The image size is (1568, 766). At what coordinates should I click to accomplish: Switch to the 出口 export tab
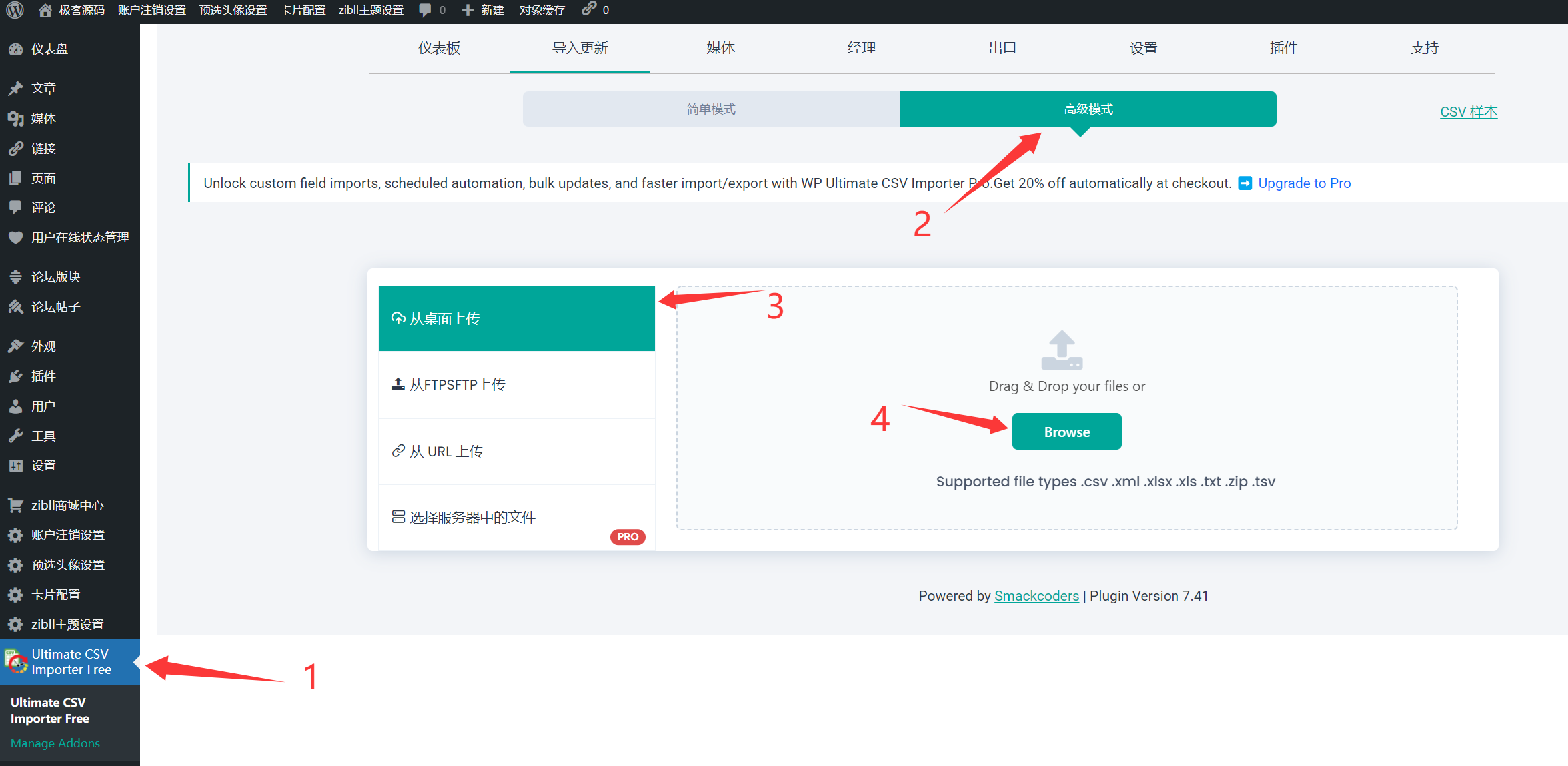click(1002, 48)
